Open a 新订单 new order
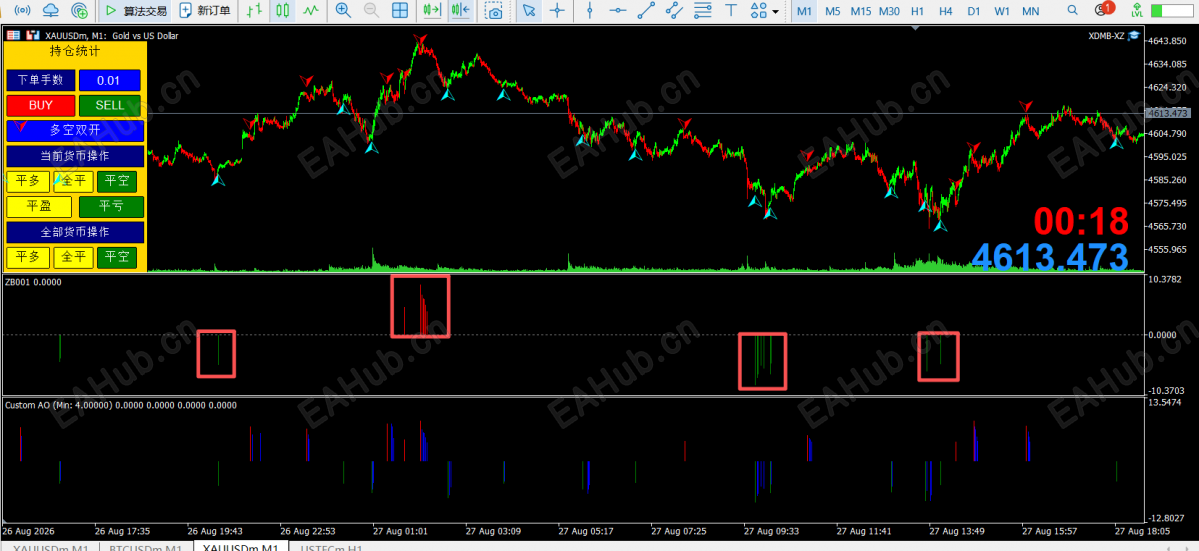This screenshot has width=1199, height=551. (204, 11)
